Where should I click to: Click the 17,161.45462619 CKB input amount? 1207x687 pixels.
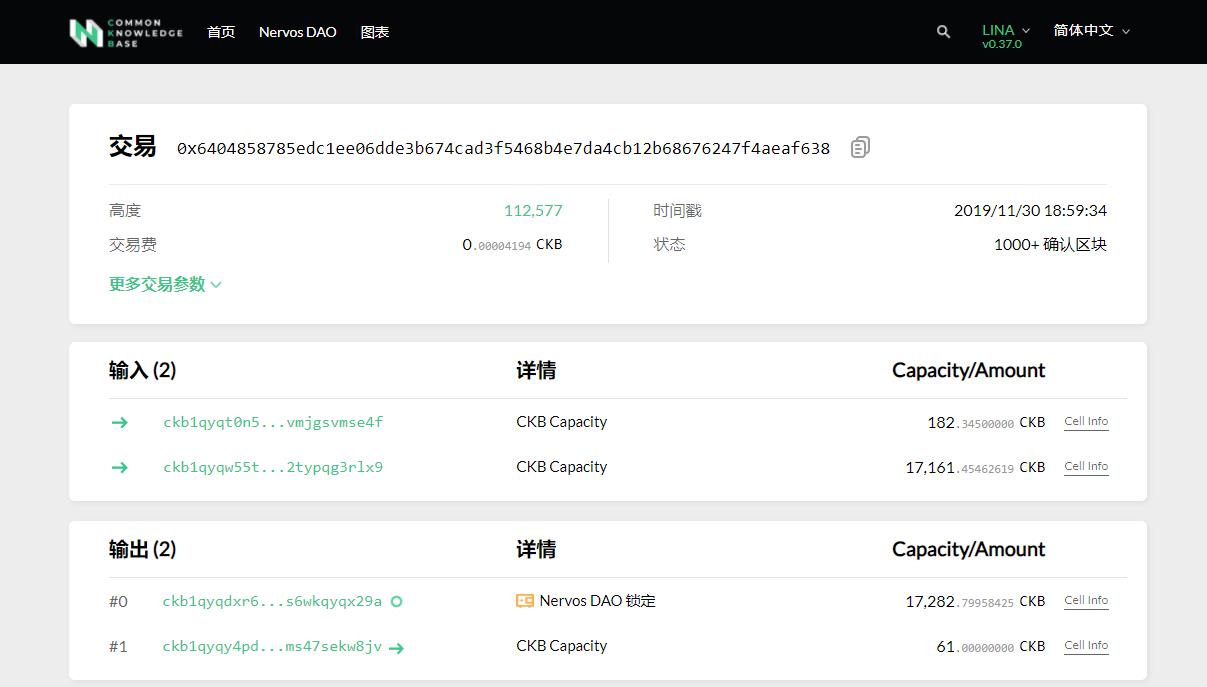coord(975,468)
